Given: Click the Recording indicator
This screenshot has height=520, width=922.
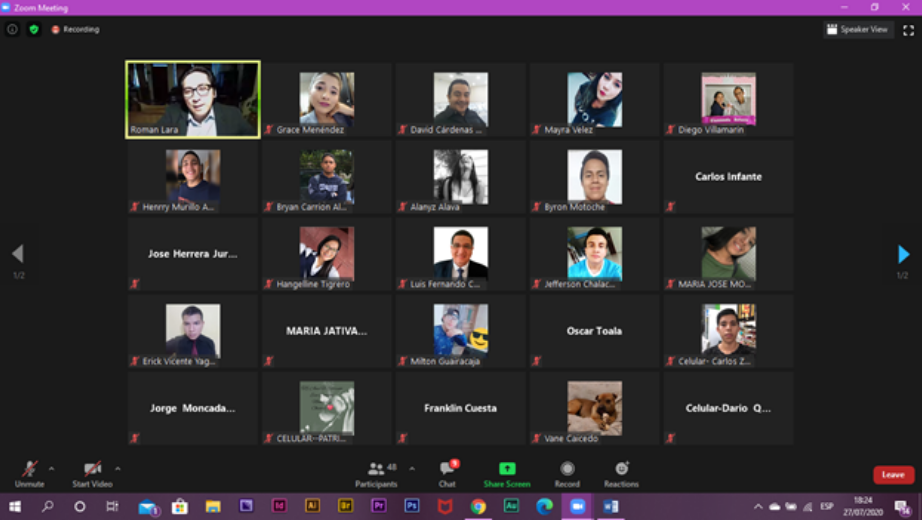Looking at the screenshot, I should pyautogui.click(x=75, y=29).
